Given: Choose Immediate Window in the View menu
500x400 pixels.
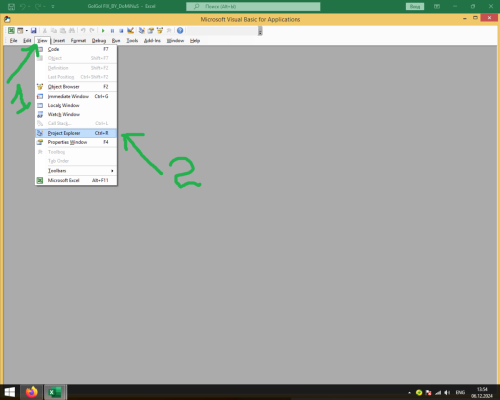Looking at the screenshot, I should 76,96.
